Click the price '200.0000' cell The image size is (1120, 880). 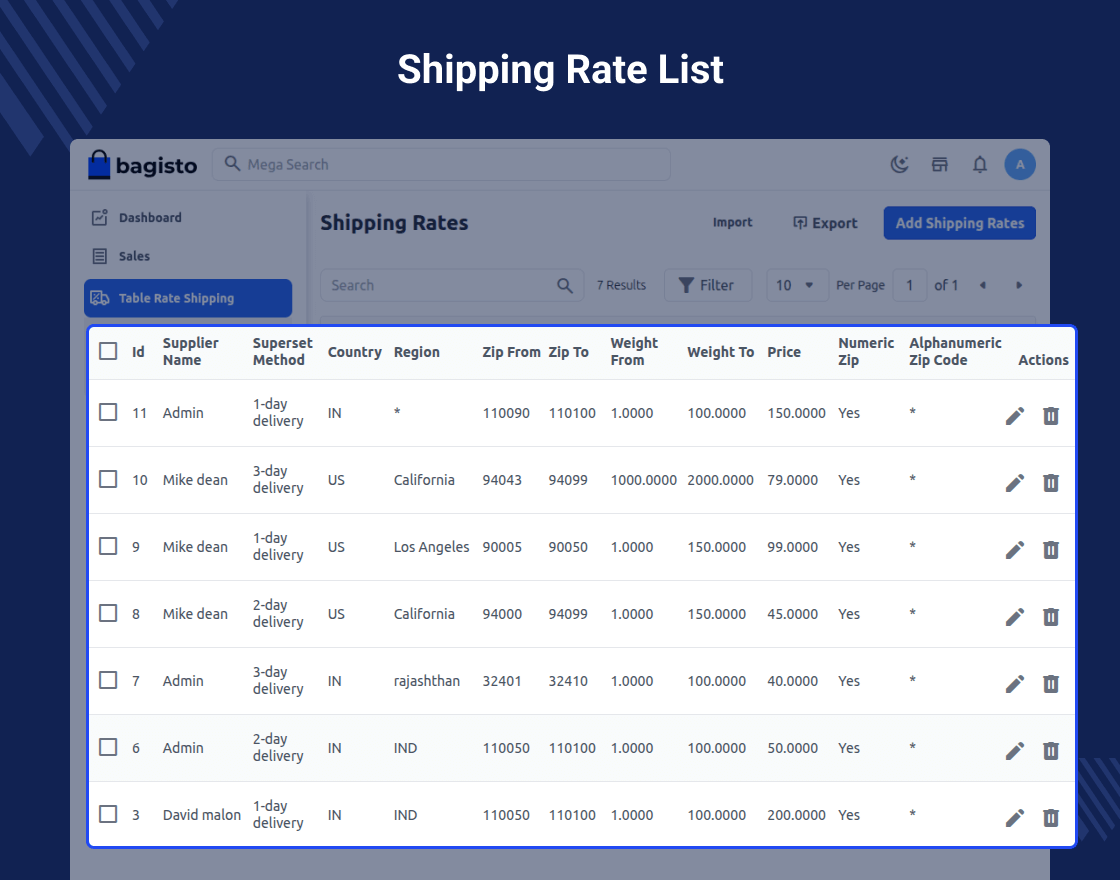click(796, 815)
